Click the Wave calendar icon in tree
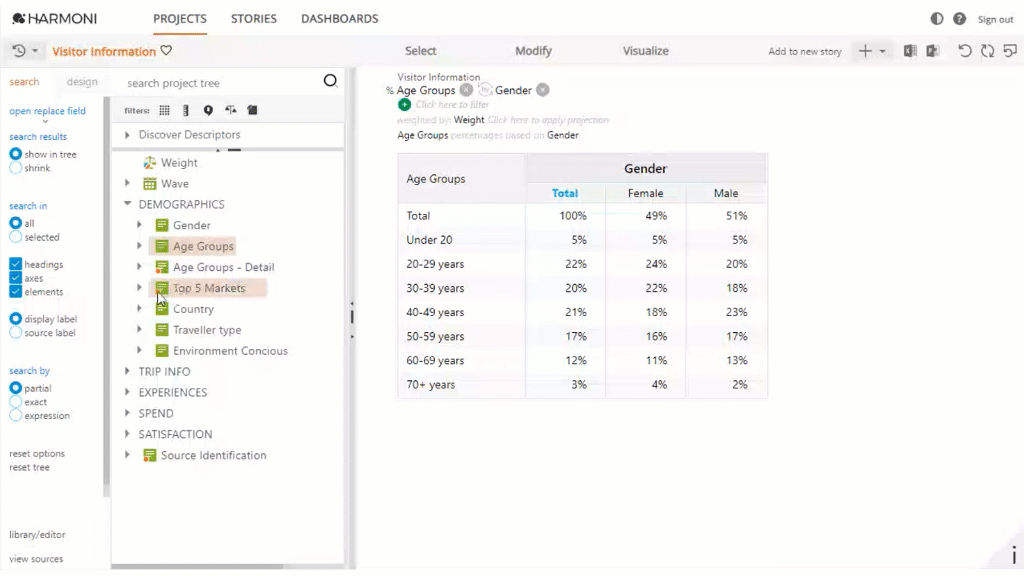 click(150, 184)
